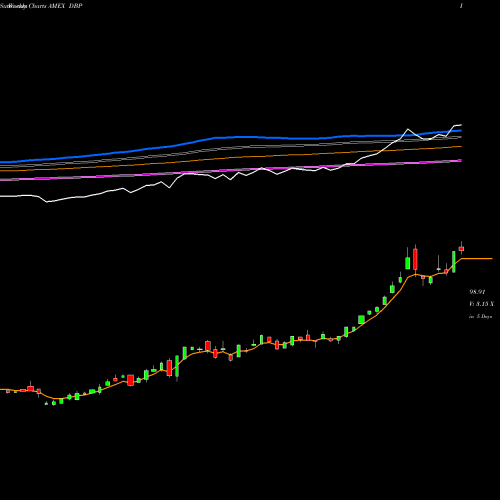Click the AMEX DBP chart title
This screenshot has width=500, height=500.
[42, 6]
